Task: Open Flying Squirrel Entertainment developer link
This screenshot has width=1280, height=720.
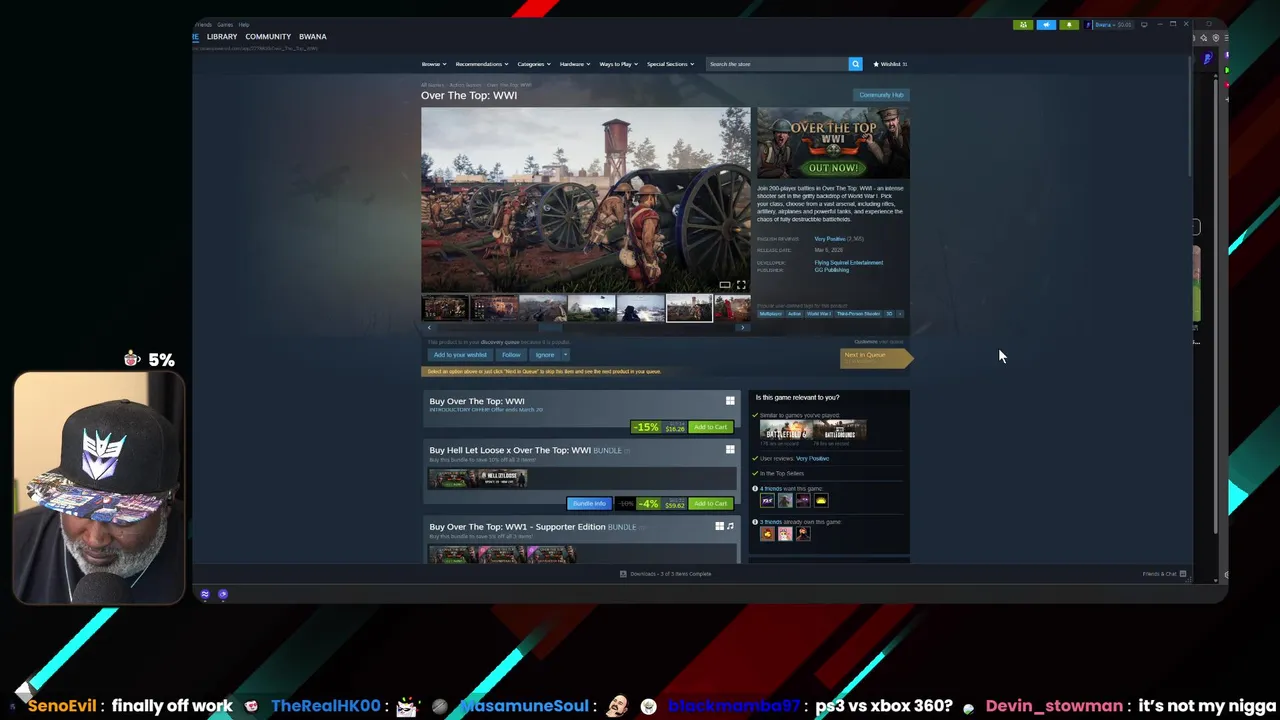Action: pos(849,263)
